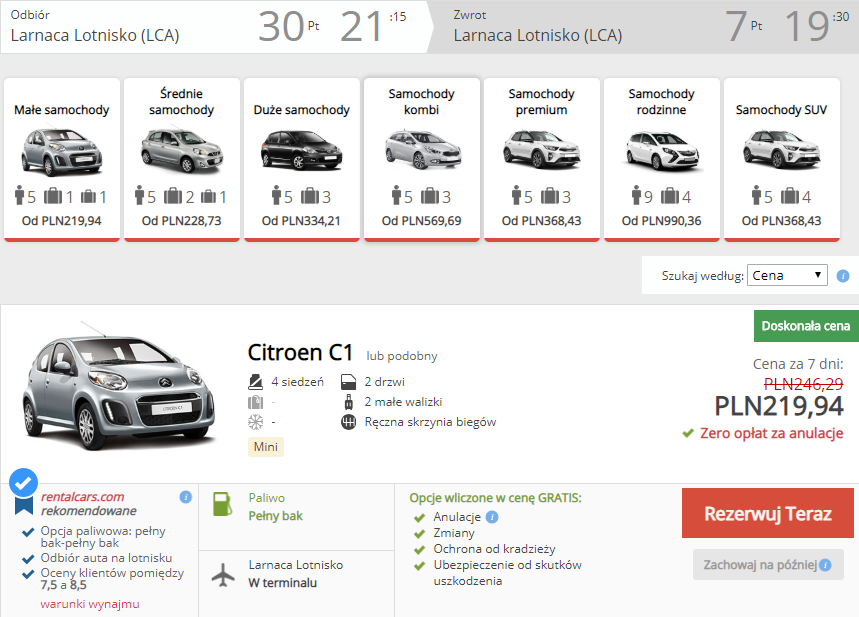Click the pickup location Larnaca Lotnisko (LCA)
This screenshot has width=859, height=617.
click(95, 35)
